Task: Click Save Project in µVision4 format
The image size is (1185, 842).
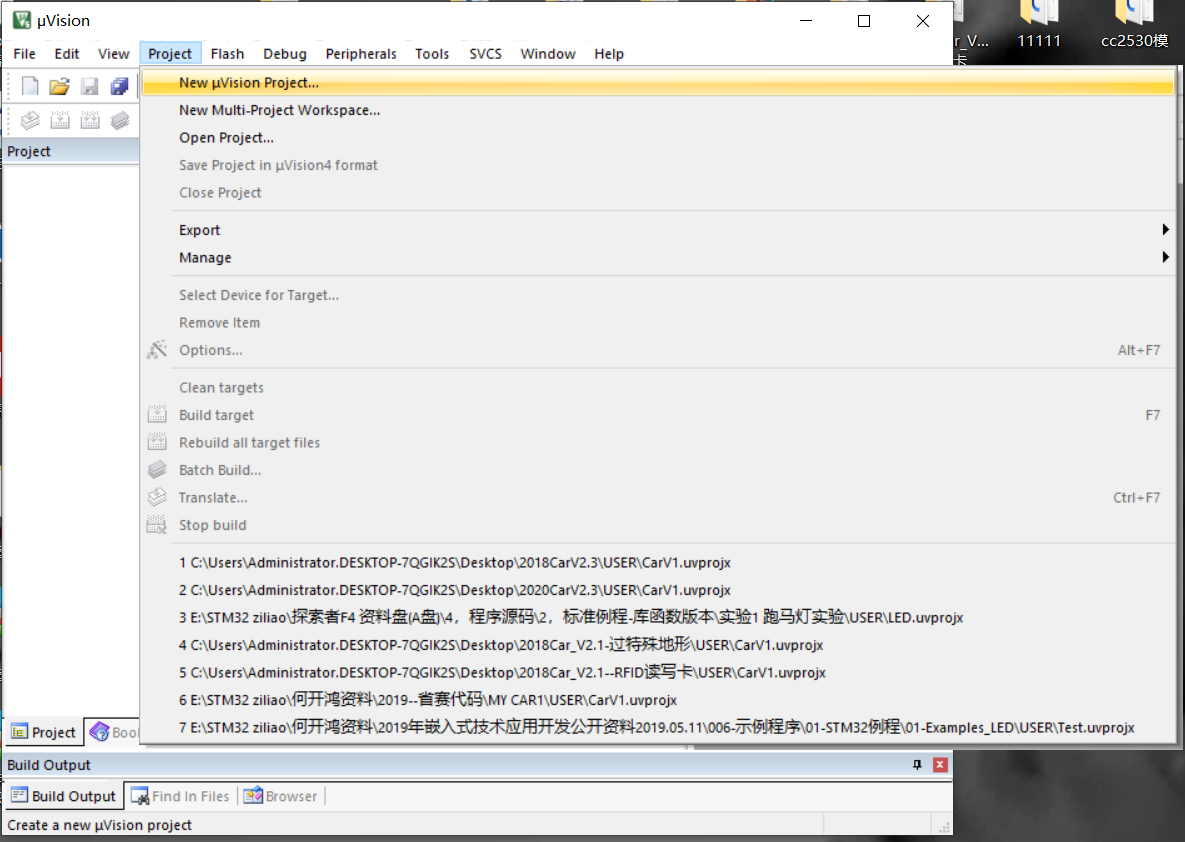Action: (x=658, y=165)
